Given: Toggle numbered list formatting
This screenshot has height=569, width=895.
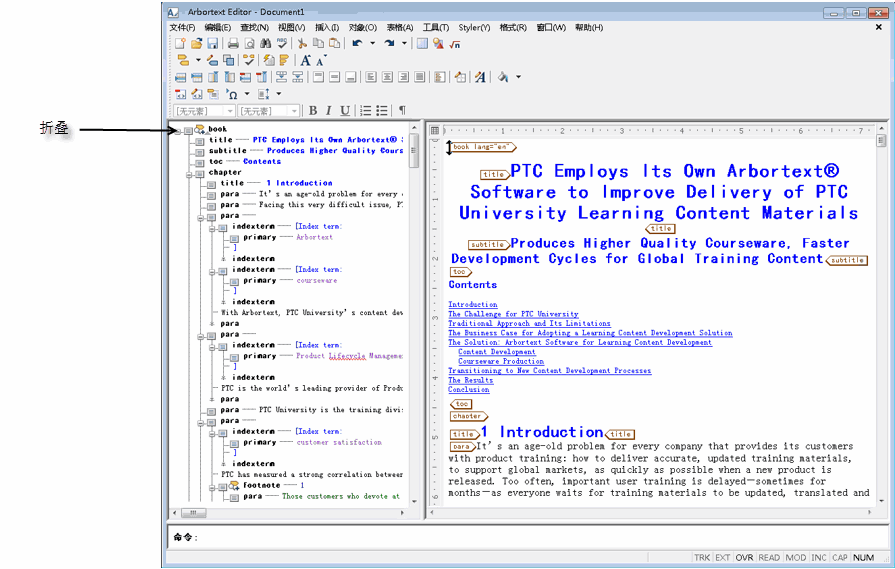Looking at the screenshot, I should click(x=366, y=111).
